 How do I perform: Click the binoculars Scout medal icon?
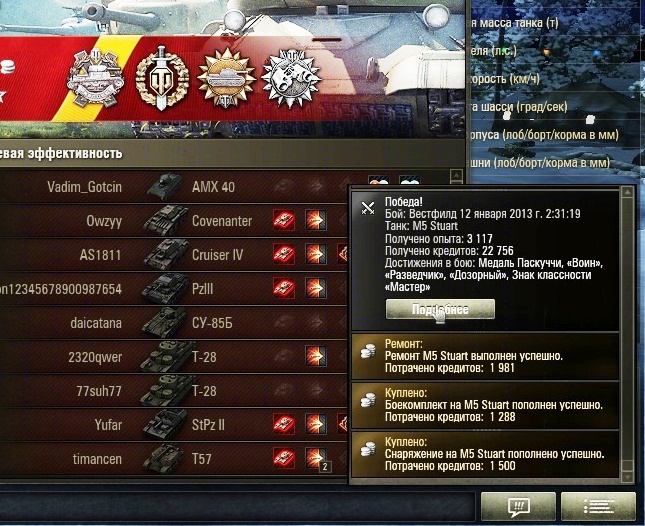(x=291, y=79)
